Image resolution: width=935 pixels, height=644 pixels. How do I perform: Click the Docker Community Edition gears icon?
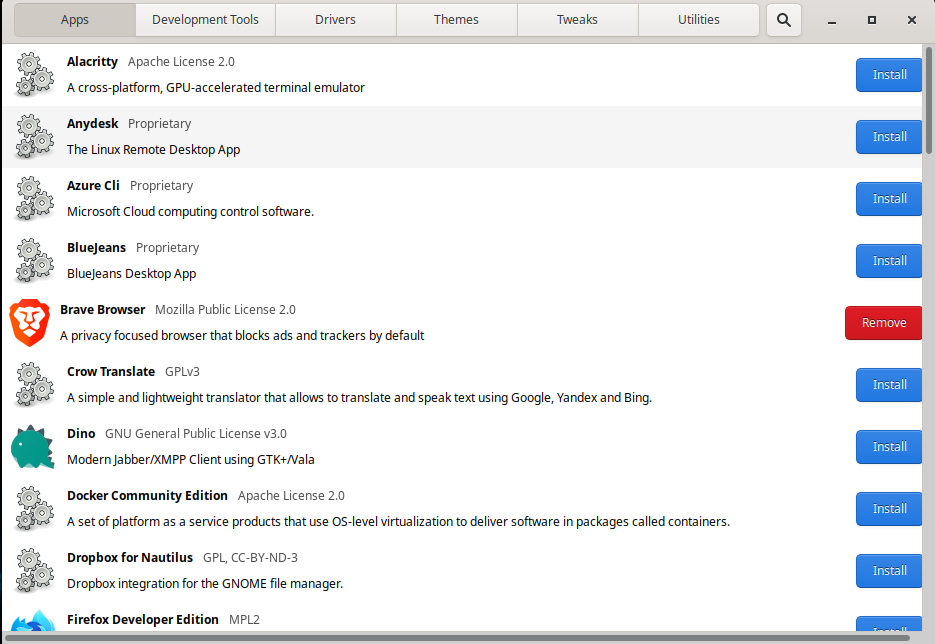34,509
